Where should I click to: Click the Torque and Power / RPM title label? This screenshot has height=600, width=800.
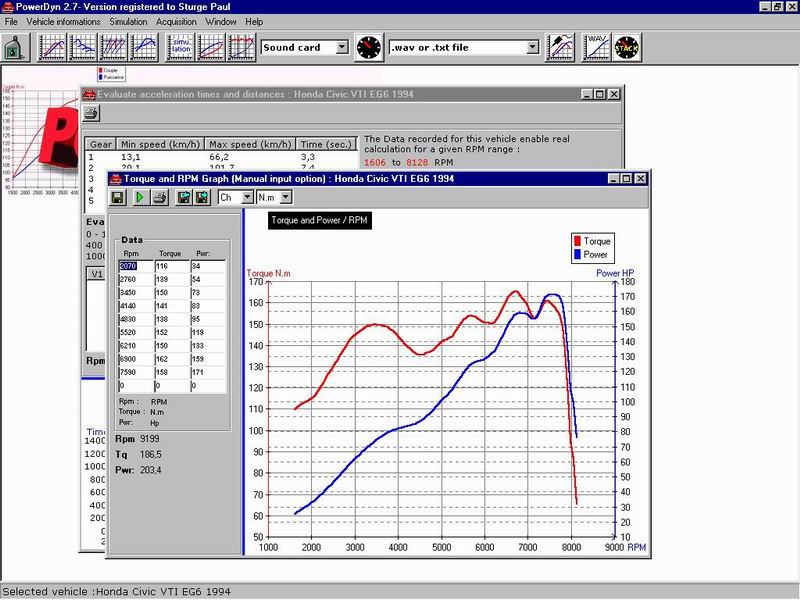tap(320, 221)
